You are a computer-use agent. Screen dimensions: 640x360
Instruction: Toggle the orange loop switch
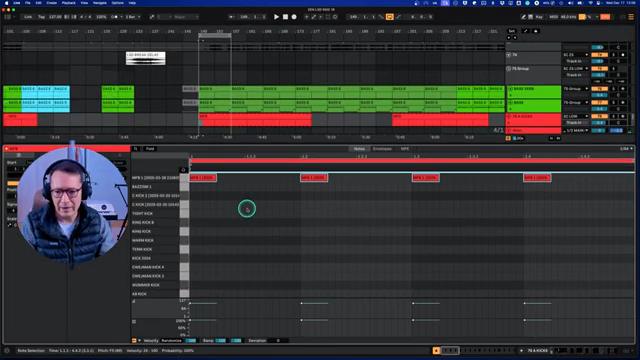click(x=389, y=17)
